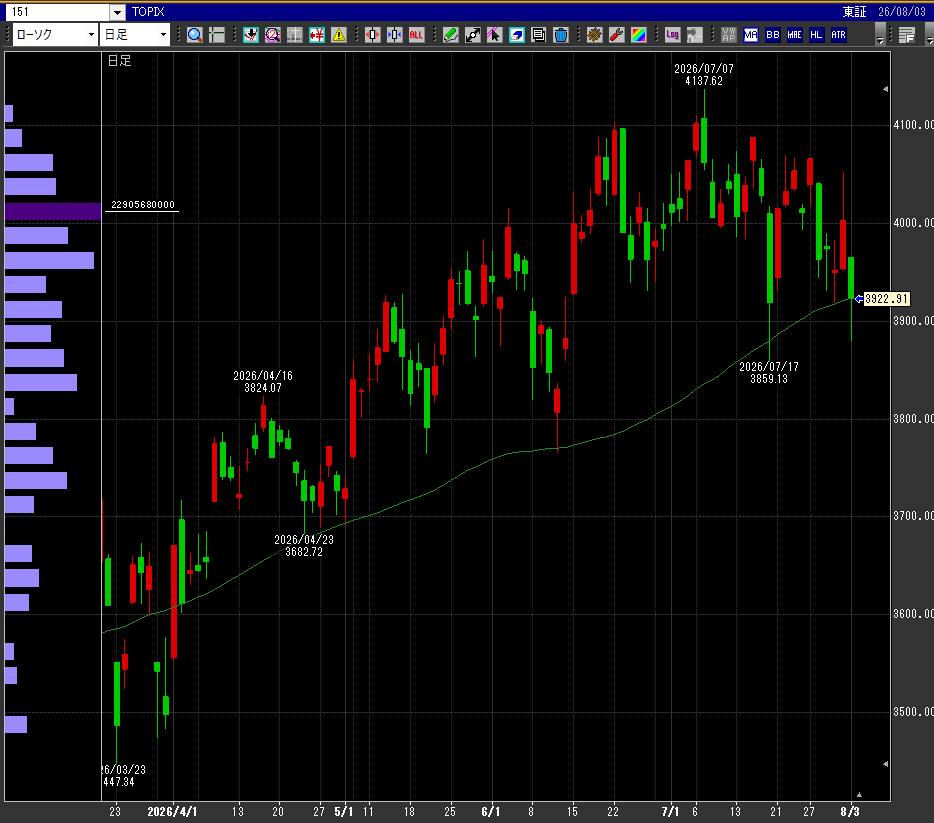Toggle the ATR indicator
Screen dimensions: 934x823
pyautogui.click(x=838, y=35)
